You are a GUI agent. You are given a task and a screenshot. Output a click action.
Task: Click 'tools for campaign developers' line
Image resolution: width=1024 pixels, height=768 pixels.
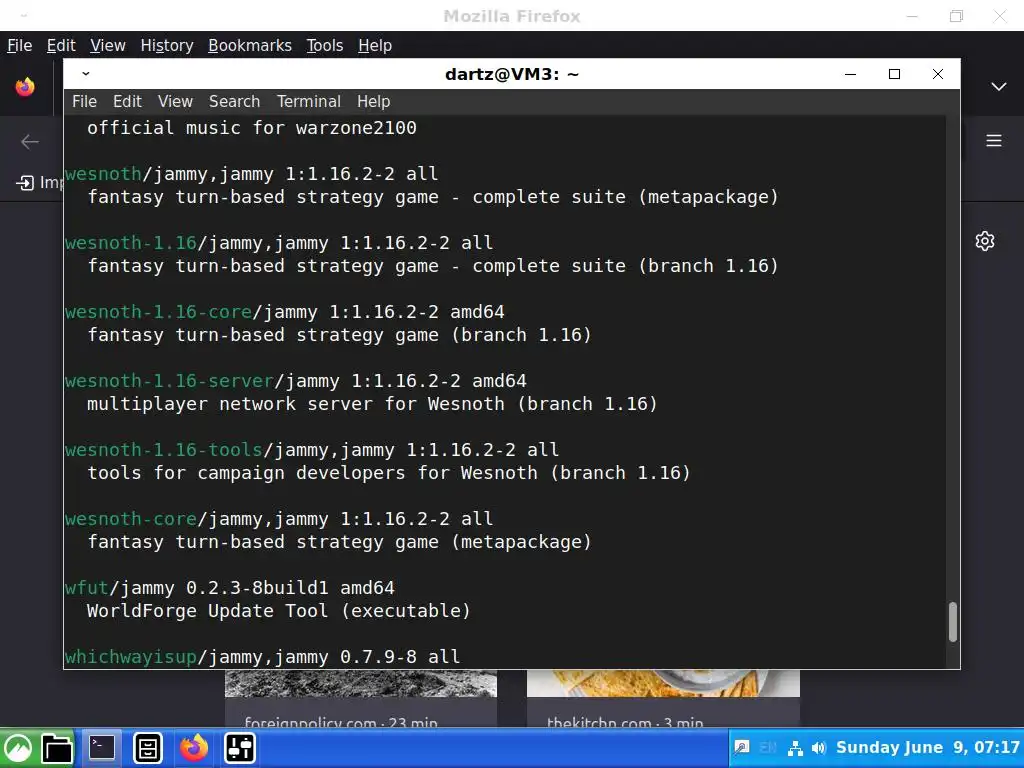(389, 473)
